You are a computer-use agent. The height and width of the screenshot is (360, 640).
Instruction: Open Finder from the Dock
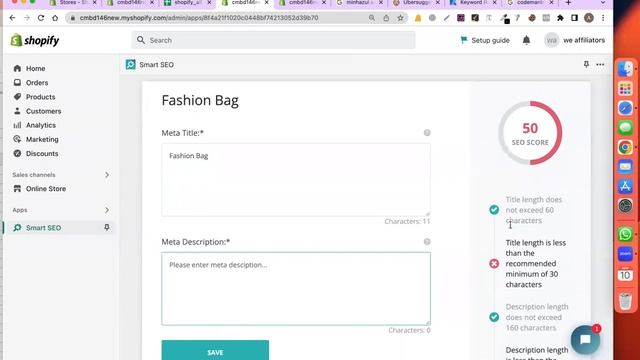625,69
